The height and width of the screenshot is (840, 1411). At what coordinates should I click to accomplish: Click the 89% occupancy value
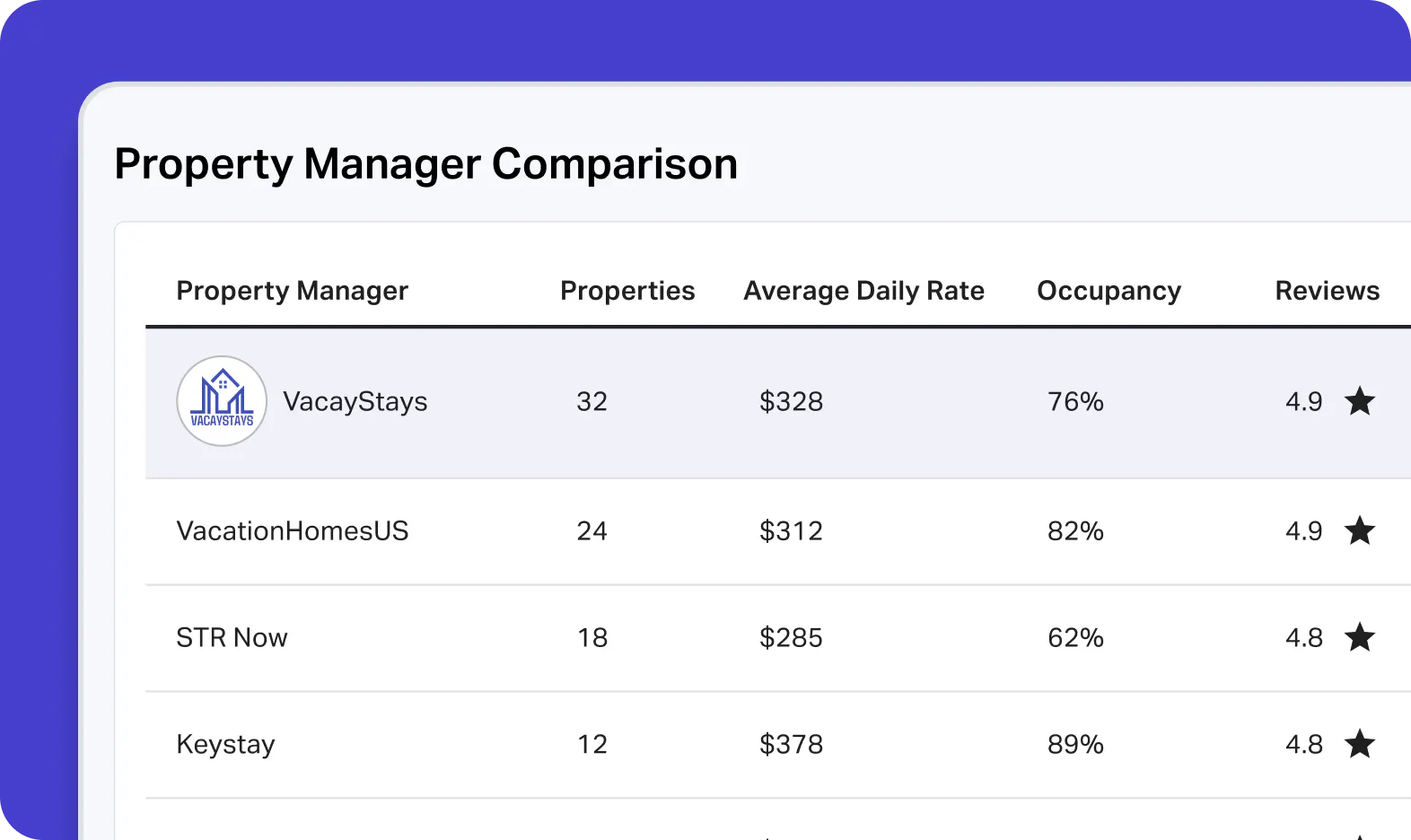point(1075,744)
